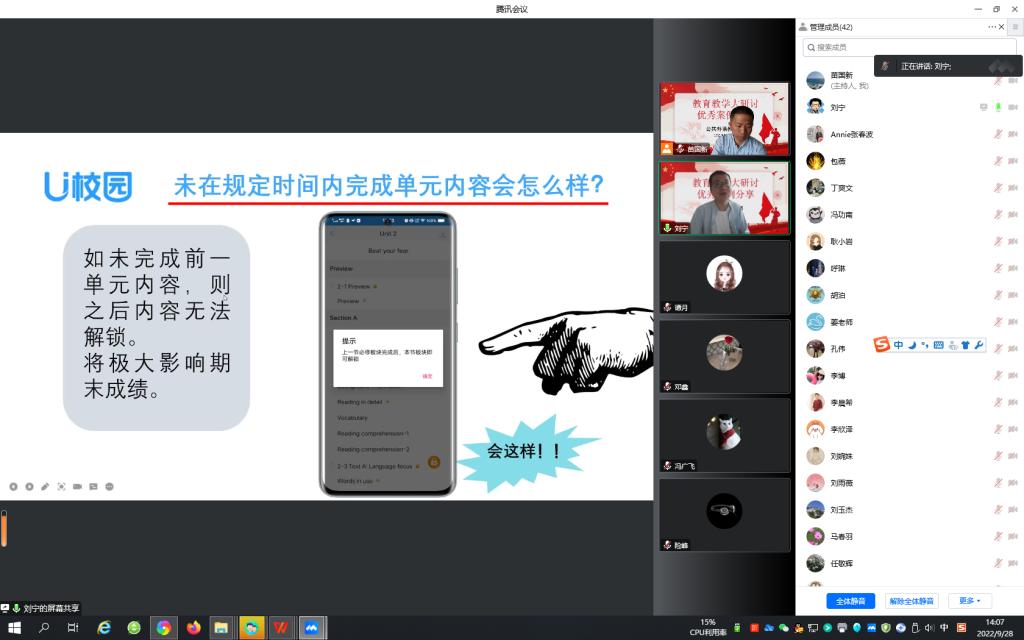Click the previous slide arrow icon
Viewport: 1024px width, 640px height.
coord(13,487)
